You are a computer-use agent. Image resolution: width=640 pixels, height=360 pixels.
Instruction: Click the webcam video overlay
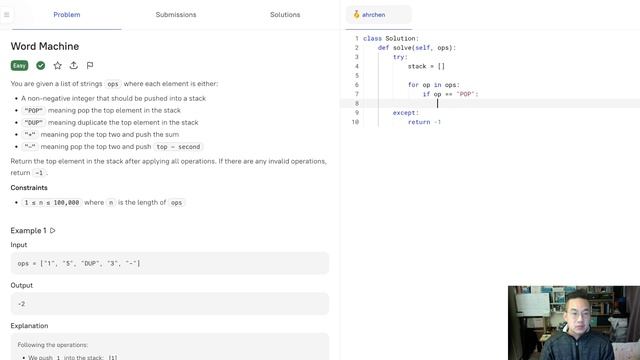[x=574, y=323]
